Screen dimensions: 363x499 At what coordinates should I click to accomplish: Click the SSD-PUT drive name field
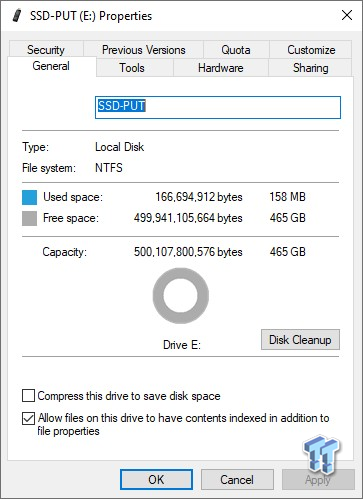(x=218, y=107)
